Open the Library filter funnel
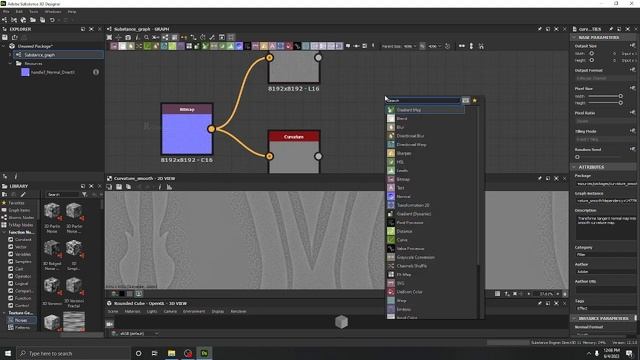Image resolution: width=640 pixels, height=360 pixels. point(84,195)
